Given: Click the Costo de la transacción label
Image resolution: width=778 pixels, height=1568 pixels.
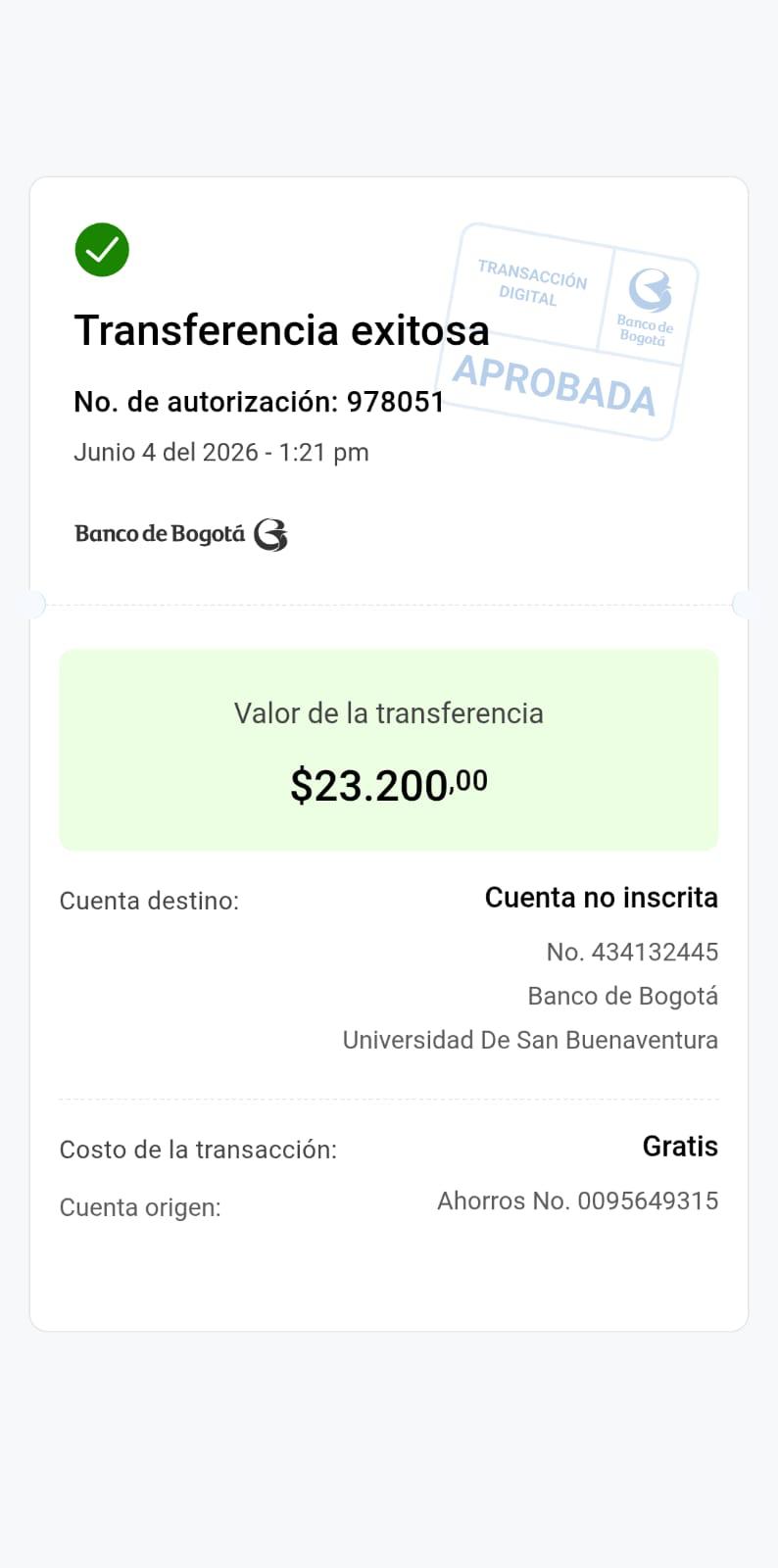Looking at the screenshot, I should (198, 1150).
